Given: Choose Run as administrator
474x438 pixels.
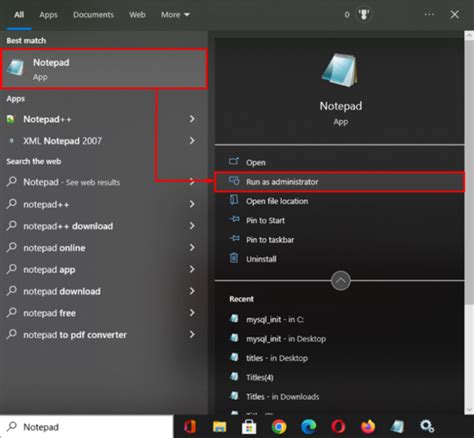Looking at the screenshot, I should pos(339,182).
